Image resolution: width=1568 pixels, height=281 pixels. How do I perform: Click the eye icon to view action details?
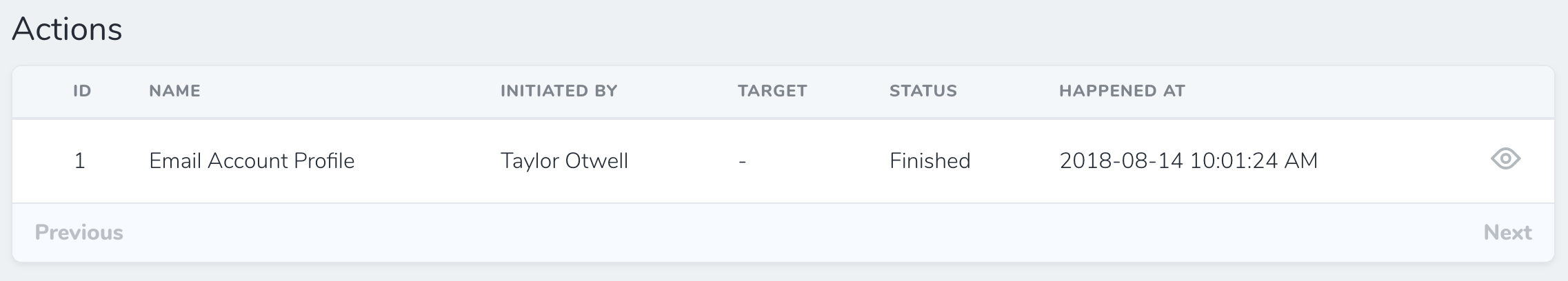(x=1505, y=160)
